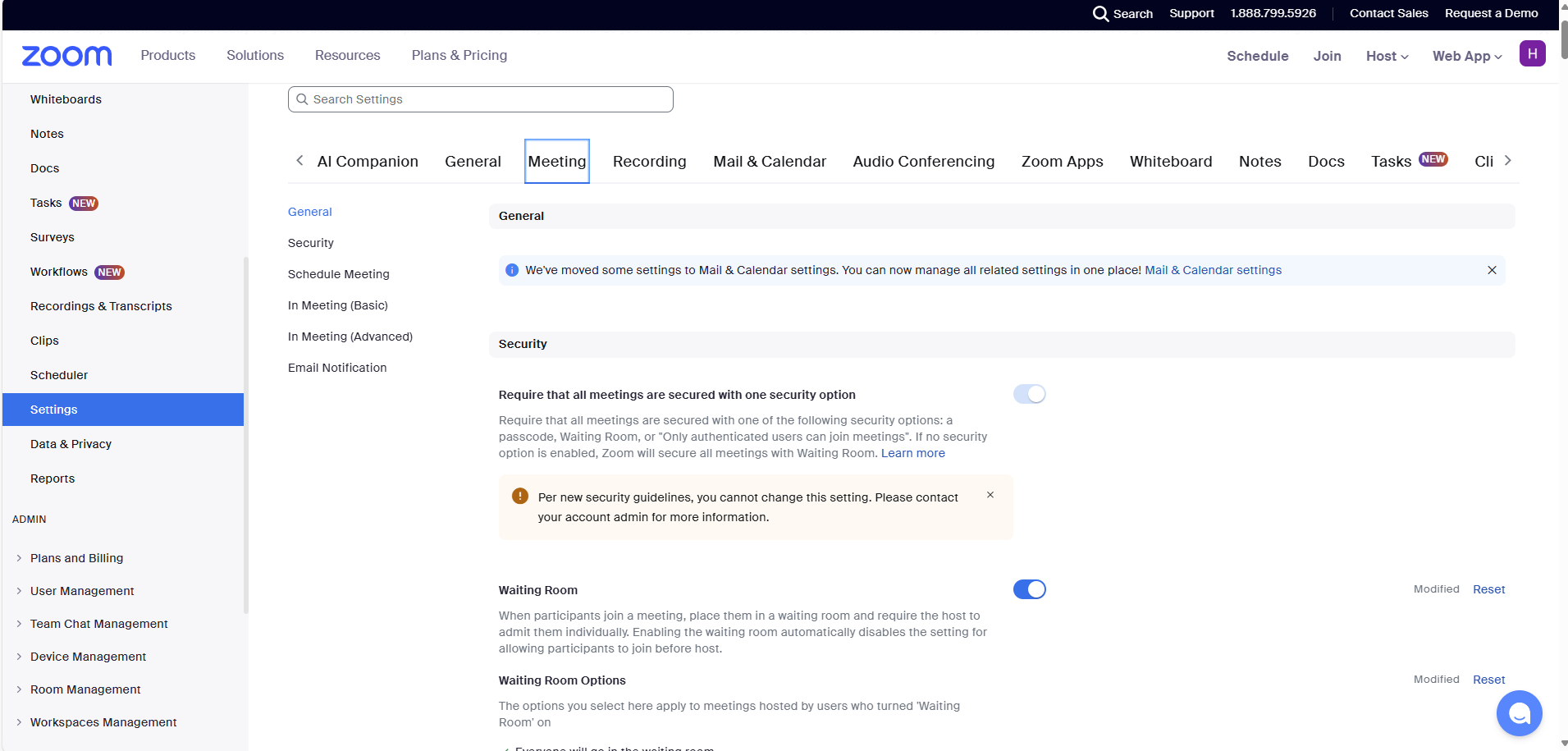Click the Search magnifier icon in top bar
The image size is (1568, 751).
(x=1100, y=14)
